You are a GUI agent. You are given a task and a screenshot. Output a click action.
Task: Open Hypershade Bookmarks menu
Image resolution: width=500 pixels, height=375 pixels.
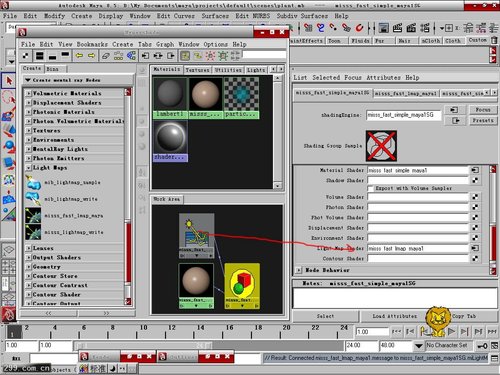(92, 44)
